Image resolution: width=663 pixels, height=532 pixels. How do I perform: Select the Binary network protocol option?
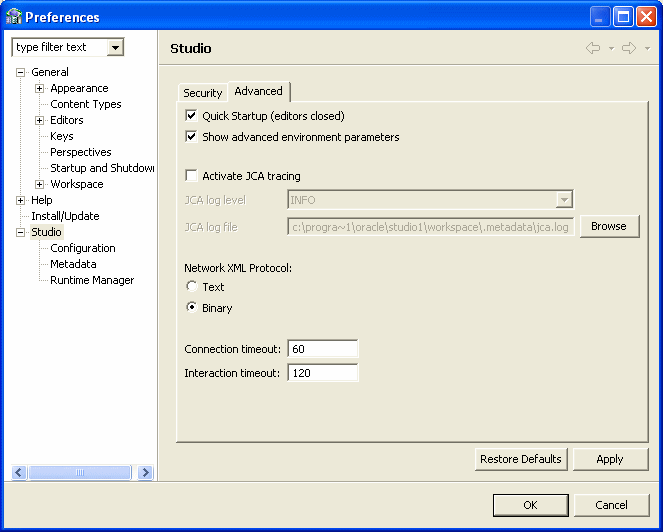click(191, 308)
